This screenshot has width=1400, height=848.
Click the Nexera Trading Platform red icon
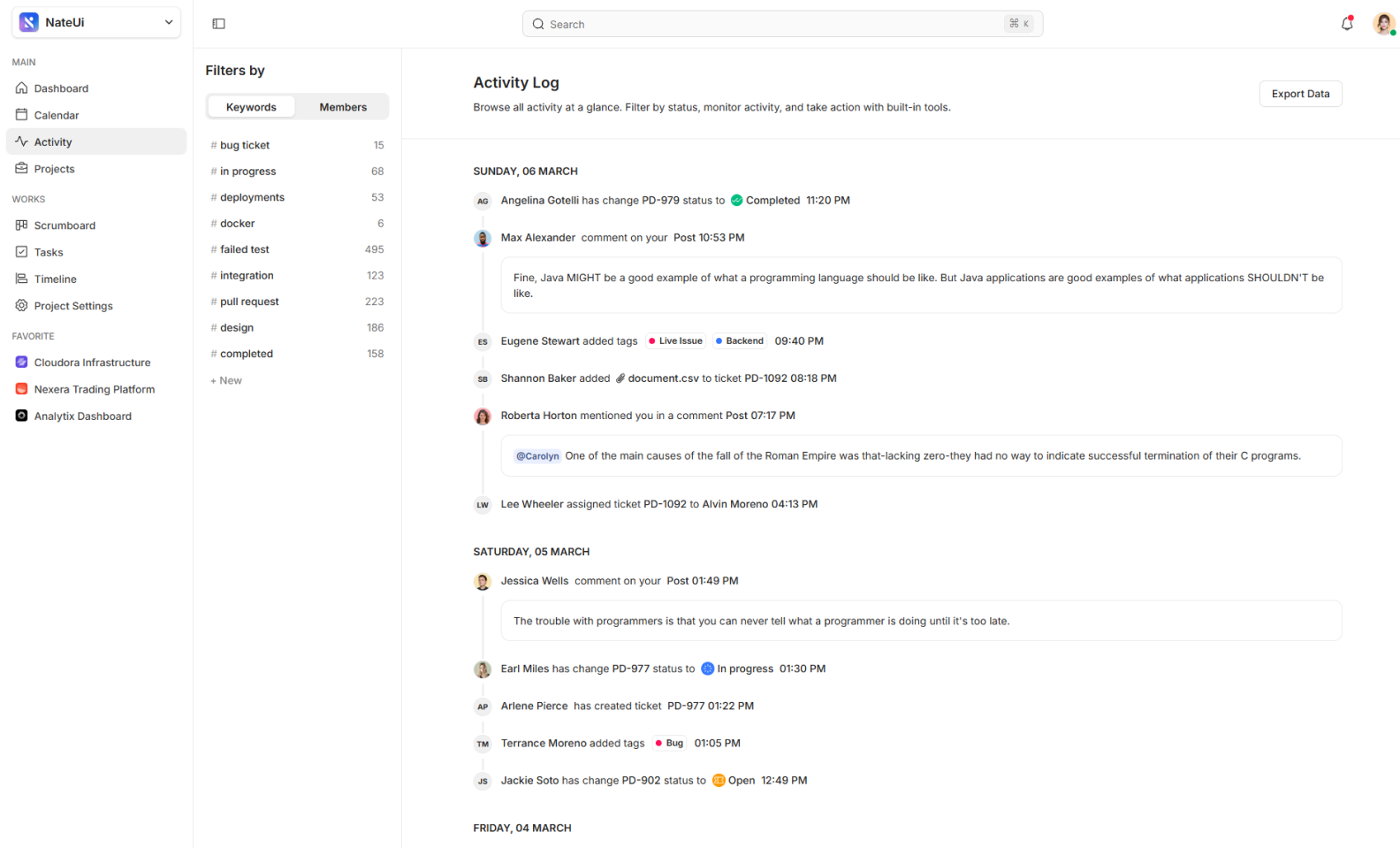(x=22, y=388)
